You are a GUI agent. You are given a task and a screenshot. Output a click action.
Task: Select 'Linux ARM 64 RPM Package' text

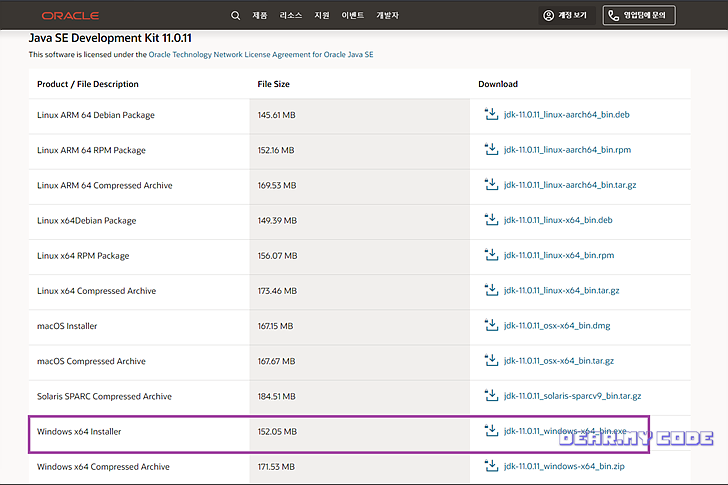pos(91,150)
